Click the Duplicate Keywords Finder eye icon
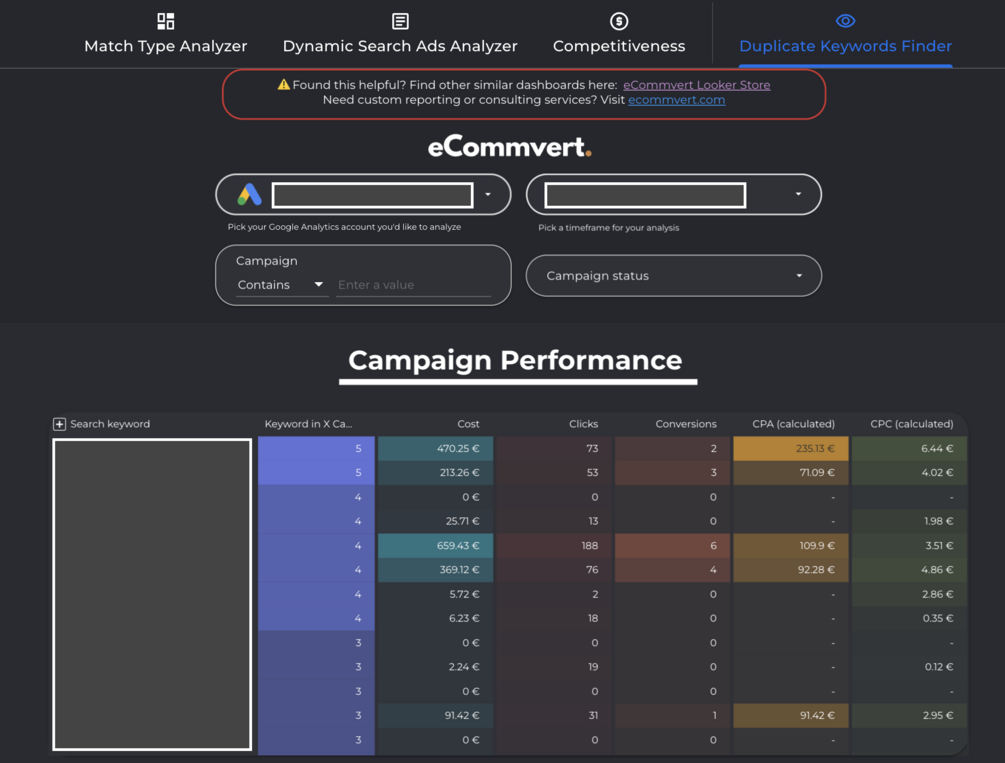 point(845,21)
